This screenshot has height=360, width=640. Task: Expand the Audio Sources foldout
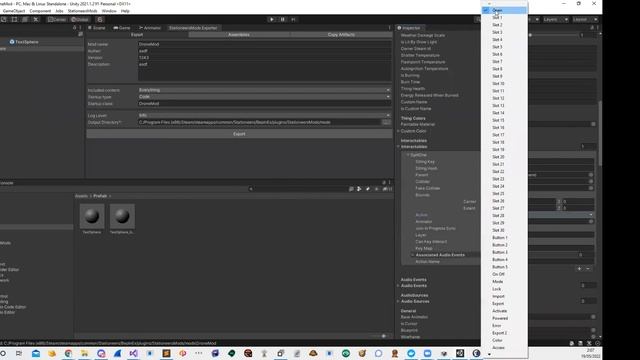398,301
